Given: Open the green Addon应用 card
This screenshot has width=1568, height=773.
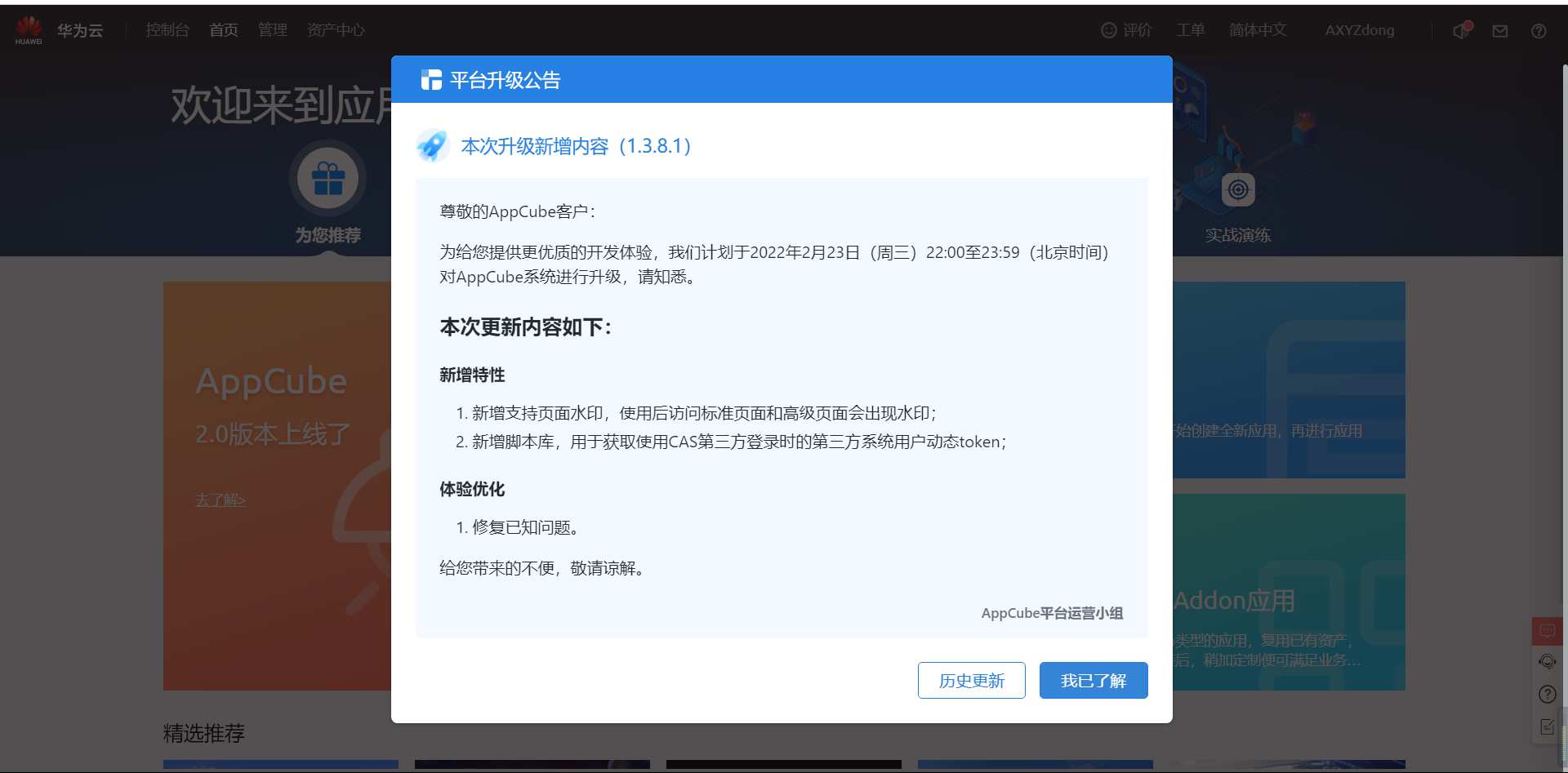Looking at the screenshot, I should pyautogui.click(x=1289, y=592).
